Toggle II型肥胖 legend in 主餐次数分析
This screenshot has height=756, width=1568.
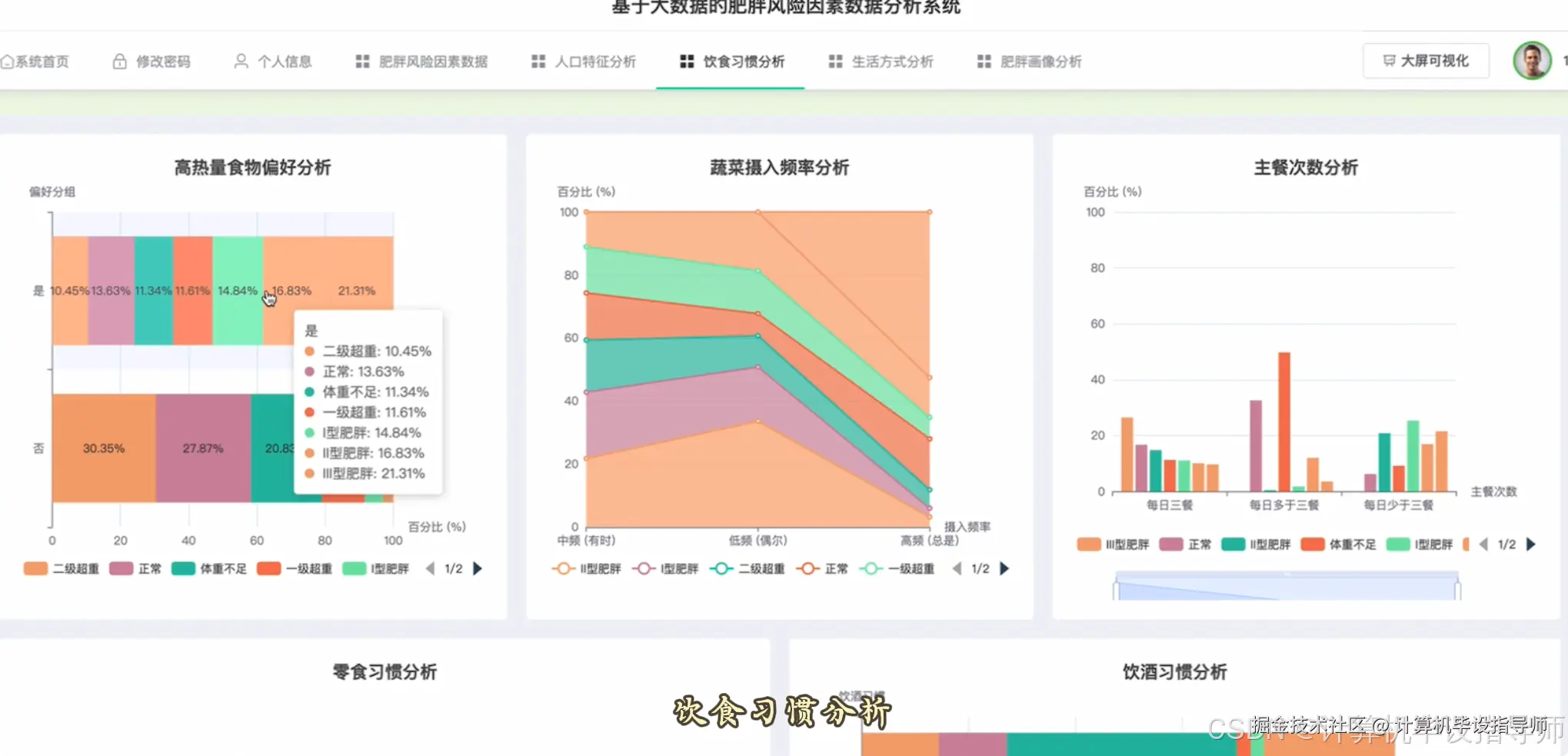[1256, 544]
